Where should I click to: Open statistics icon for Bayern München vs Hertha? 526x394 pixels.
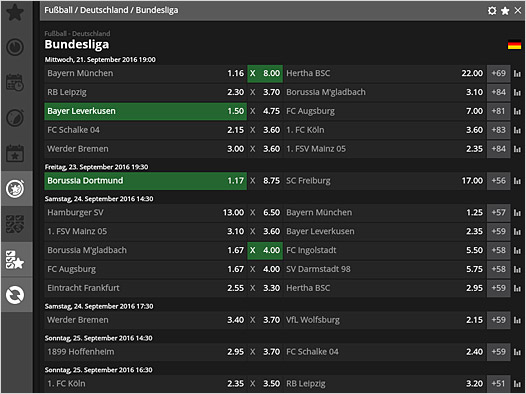click(517, 74)
